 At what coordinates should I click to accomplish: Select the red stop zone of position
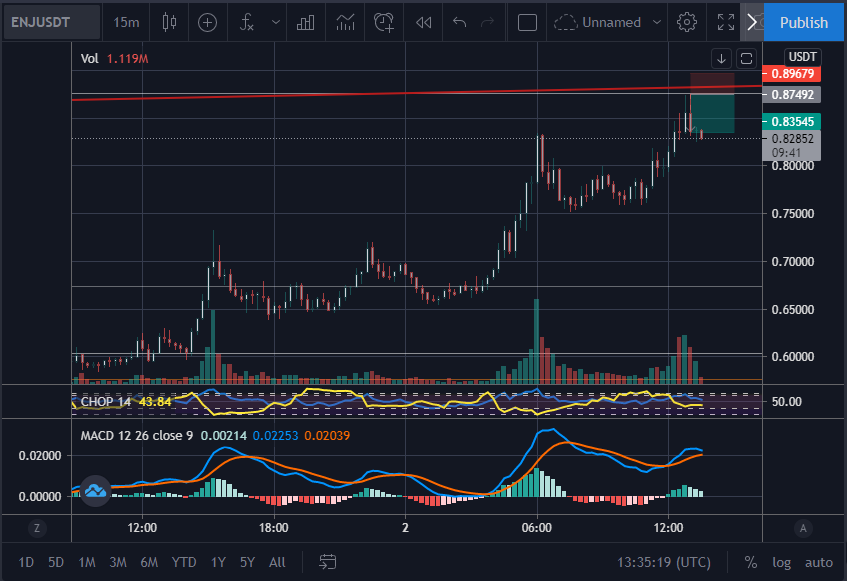pos(712,83)
